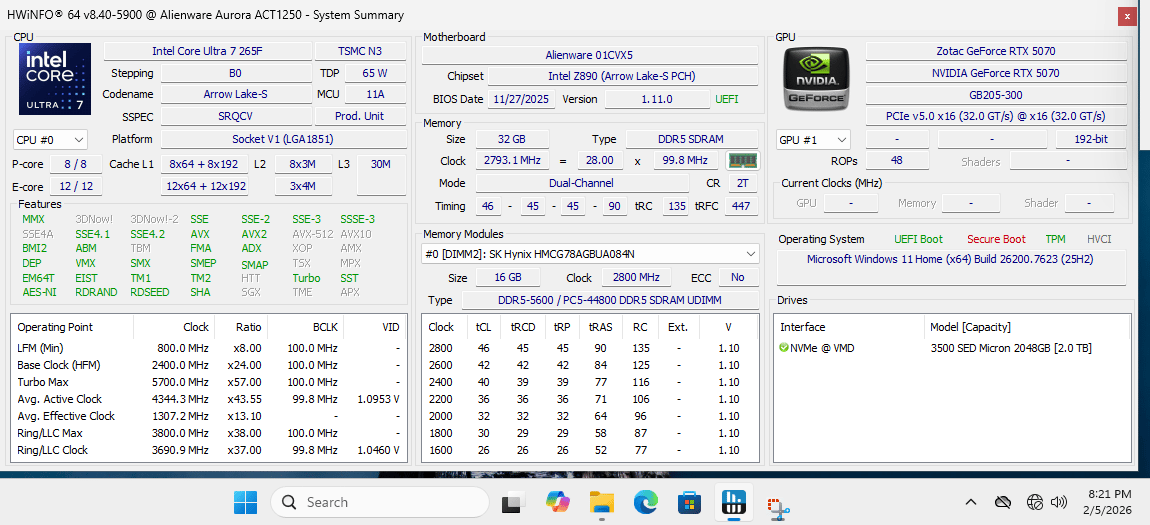Screen dimensions: 1150x525
Task: Show hidden system tray icons
Action: (x=970, y=502)
